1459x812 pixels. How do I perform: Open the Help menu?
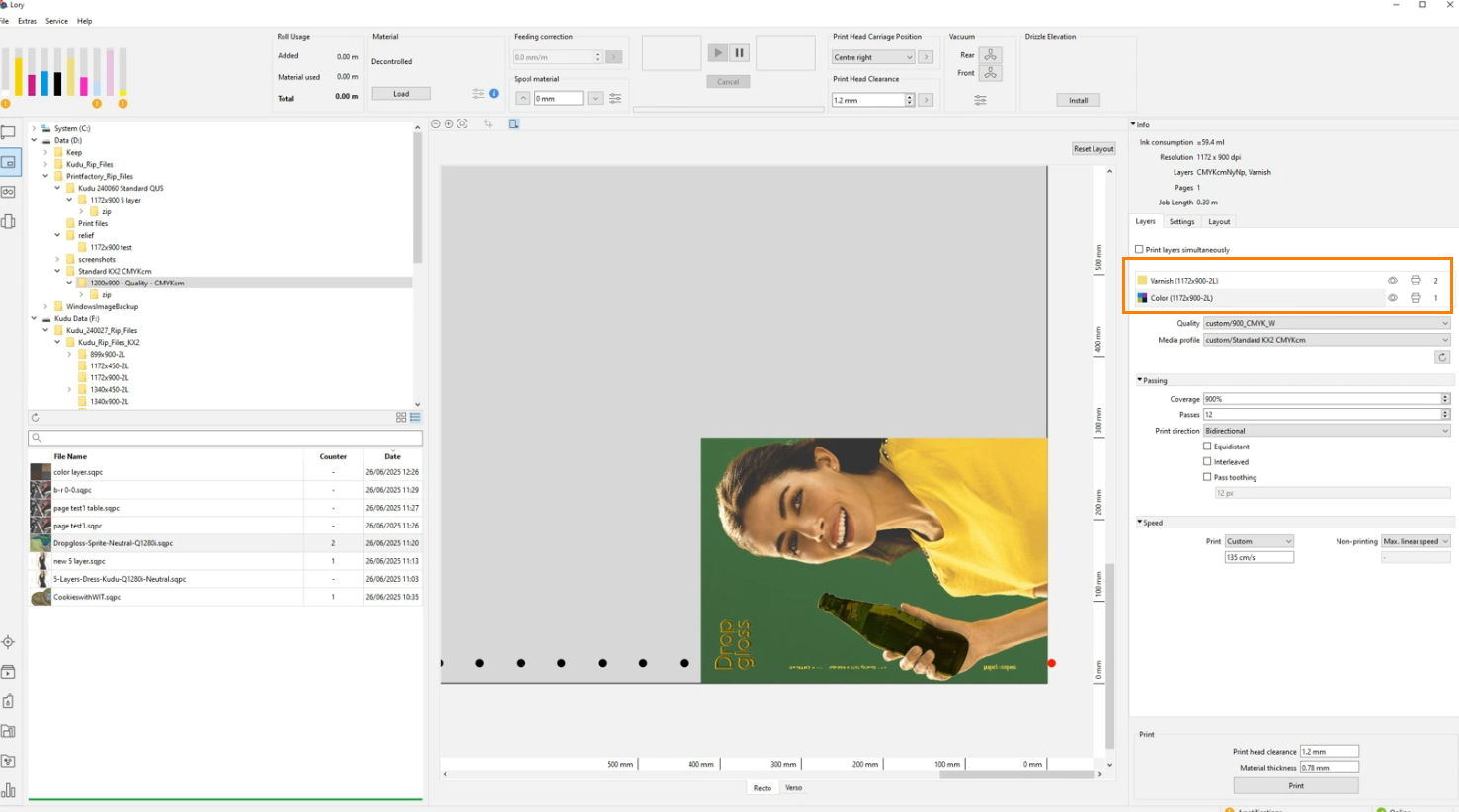pos(85,21)
